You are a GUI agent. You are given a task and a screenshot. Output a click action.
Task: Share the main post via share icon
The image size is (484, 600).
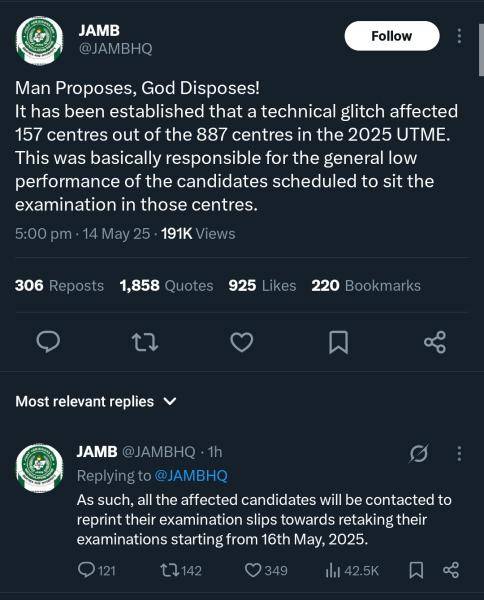coord(435,342)
